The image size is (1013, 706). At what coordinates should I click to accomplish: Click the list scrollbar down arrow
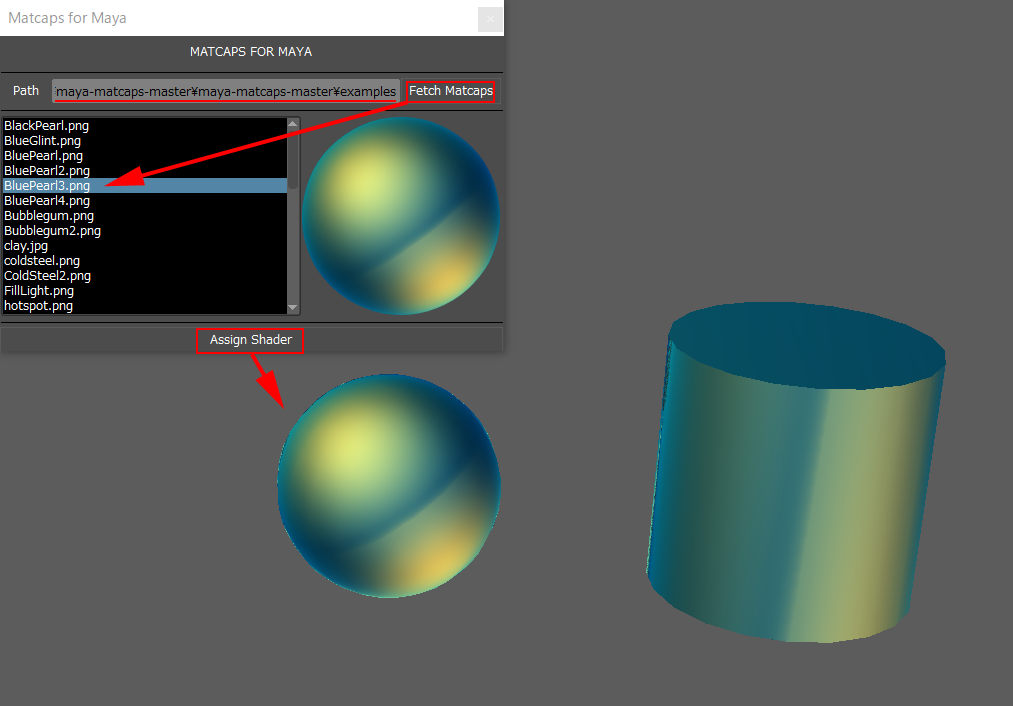pyautogui.click(x=293, y=308)
